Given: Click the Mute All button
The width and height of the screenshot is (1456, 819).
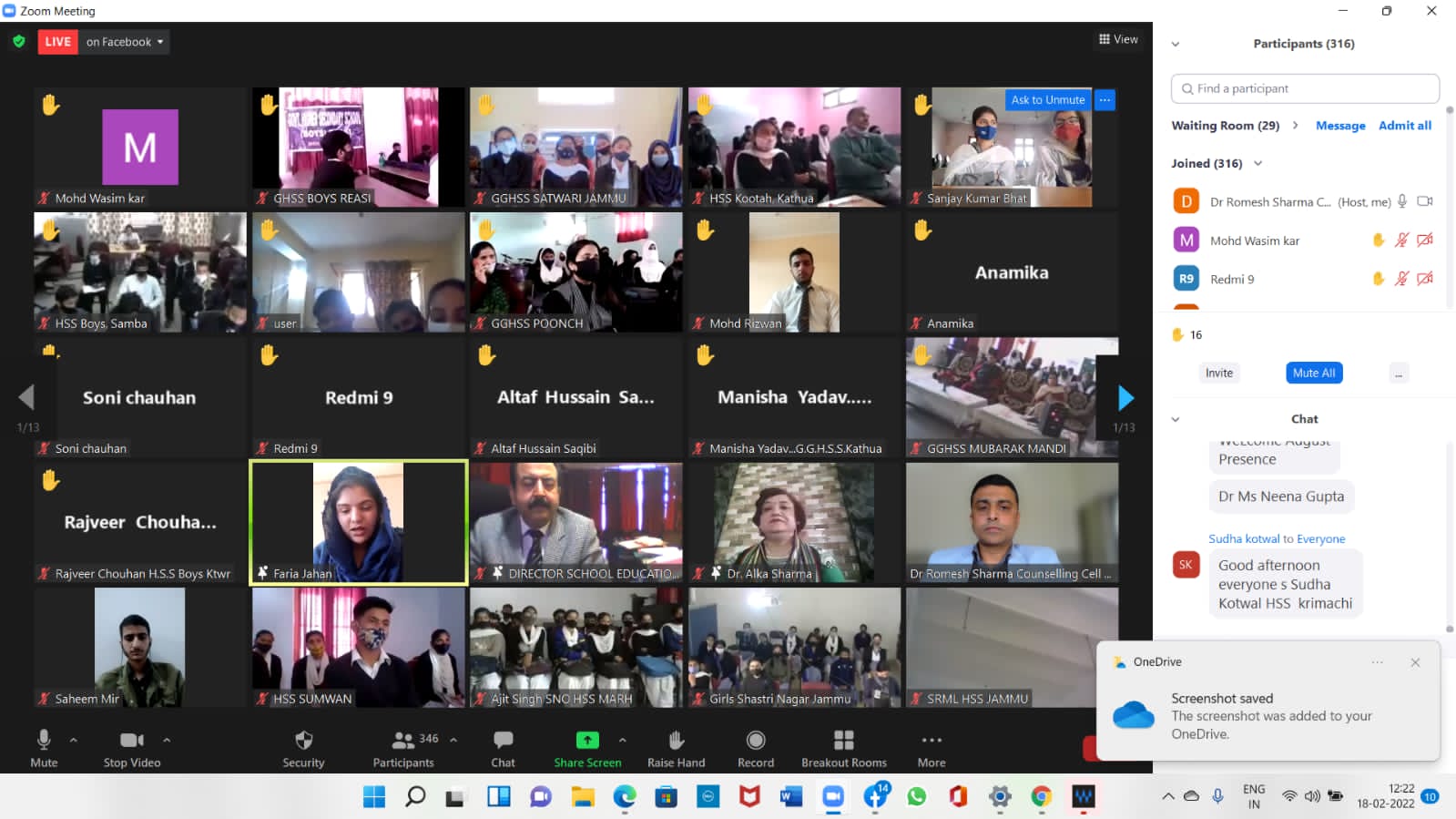Looking at the screenshot, I should pyautogui.click(x=1313, y=373).
